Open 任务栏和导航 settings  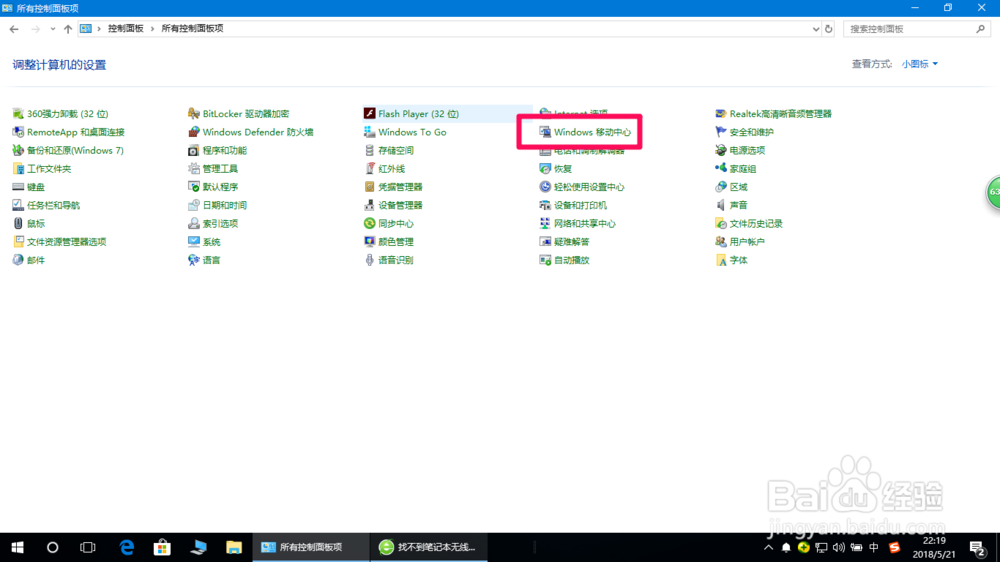(x=47, y=205)
